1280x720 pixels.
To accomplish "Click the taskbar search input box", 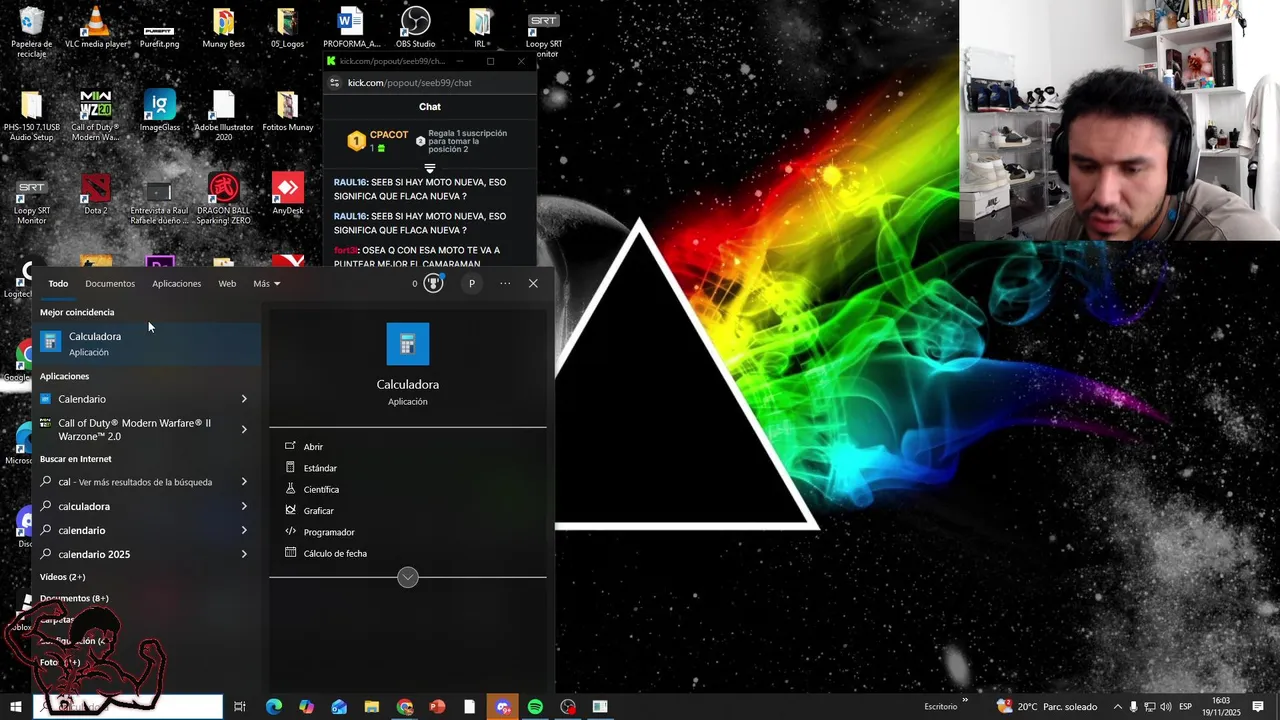I will coord(128,707).
